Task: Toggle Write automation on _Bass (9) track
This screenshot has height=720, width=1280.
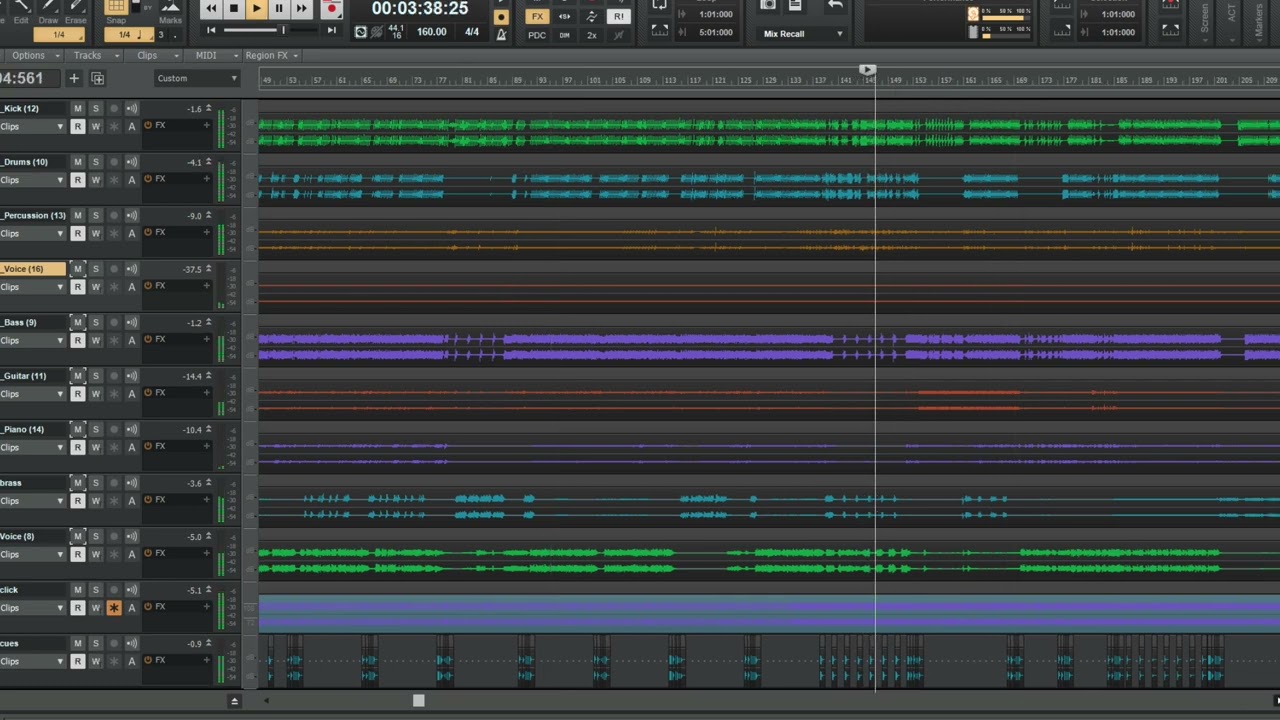Action: coord(96,340)
